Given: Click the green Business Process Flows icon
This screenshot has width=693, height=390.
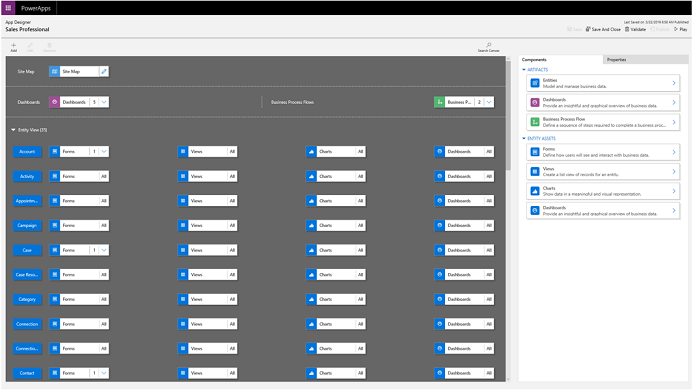Looking at the screenshot, I should (x=439, y=102).
